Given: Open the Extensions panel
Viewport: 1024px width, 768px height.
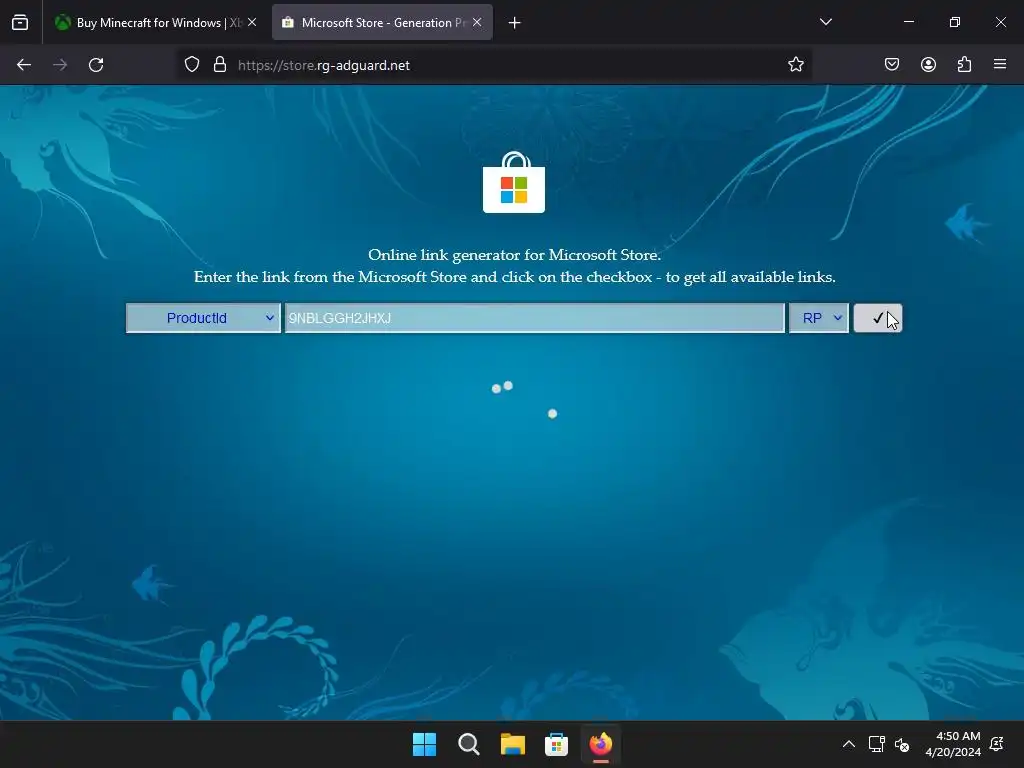Looking at the screenshot, I should [964, 64].
